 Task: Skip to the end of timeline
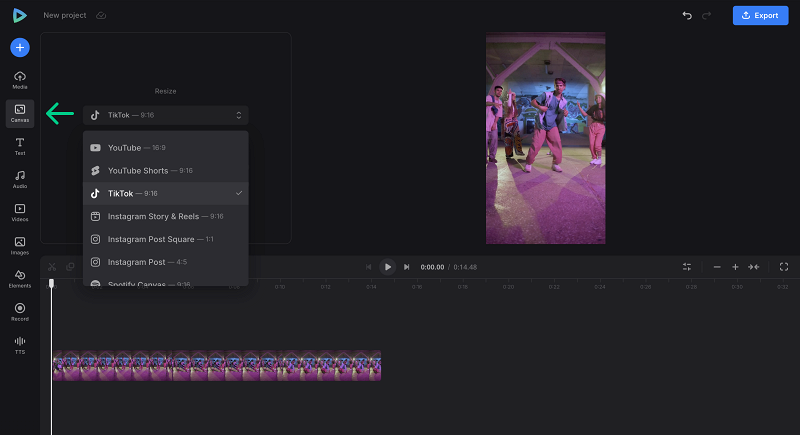coord(407,267)
